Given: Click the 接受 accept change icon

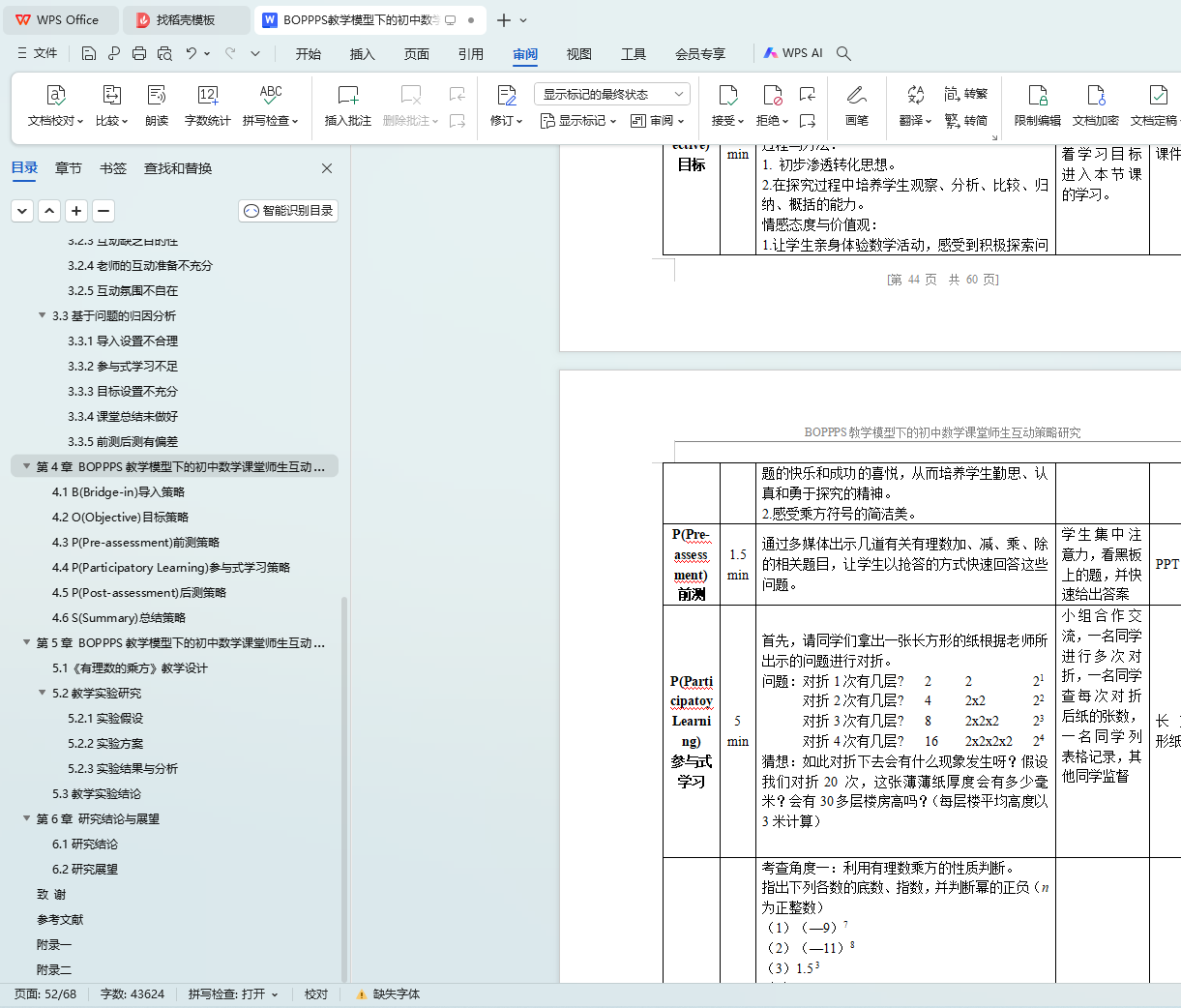Looking at the screenshot, I should [x=727, y=95].
